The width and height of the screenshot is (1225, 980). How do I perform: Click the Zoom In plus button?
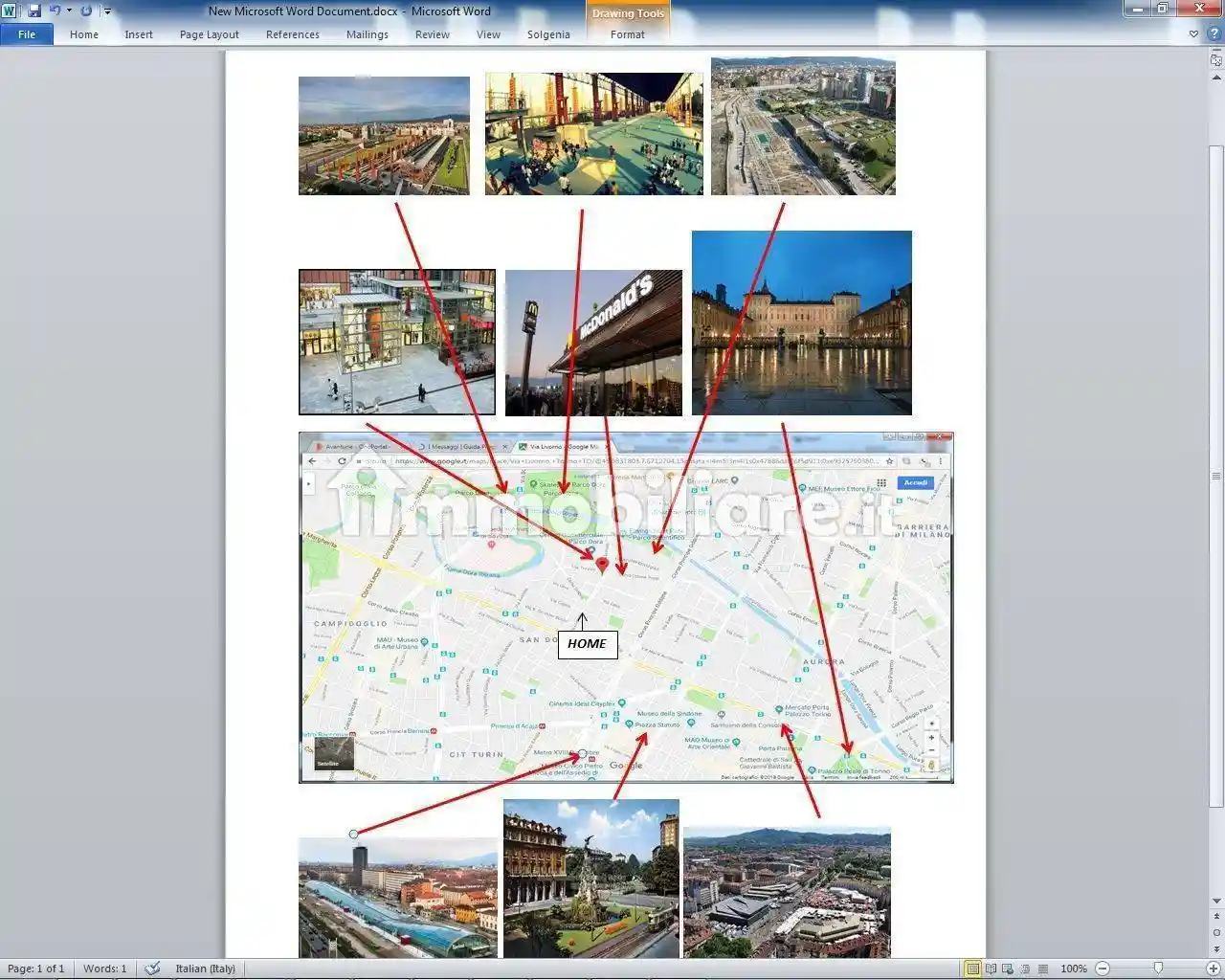[1214, 969]
